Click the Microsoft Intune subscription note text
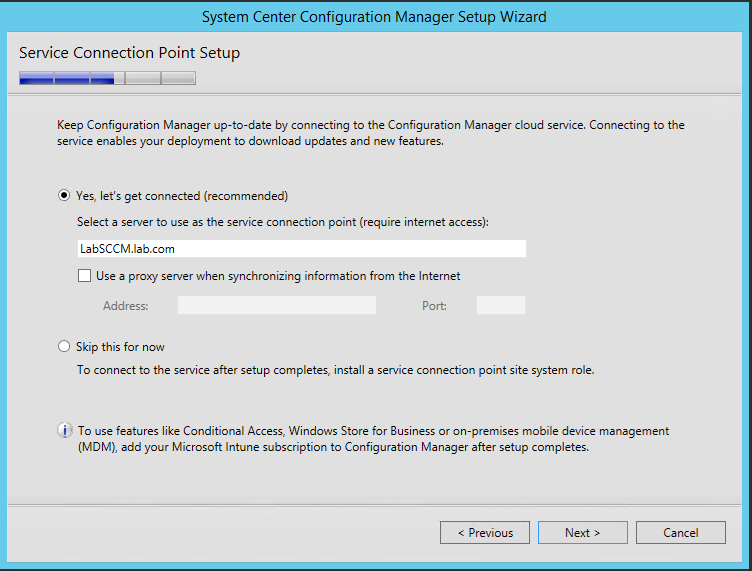The height and width of the screenshot is (571, 752). [372, 439]
